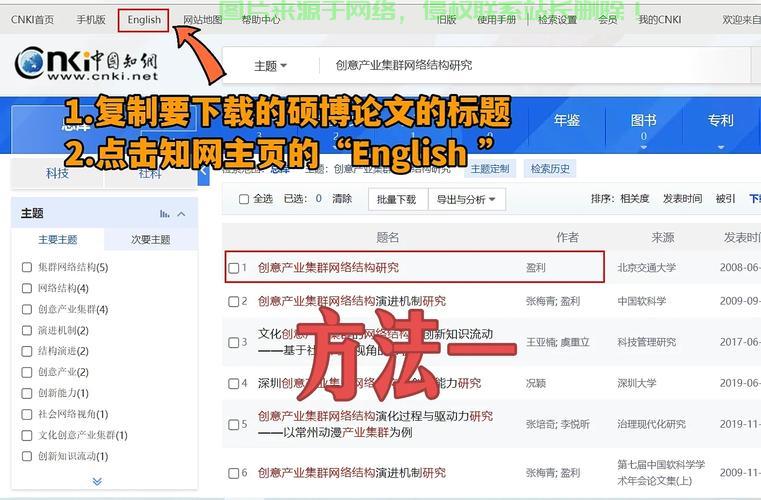Check the box for result 6
This screenshot has height=500, width=761.
click(233, 472)
